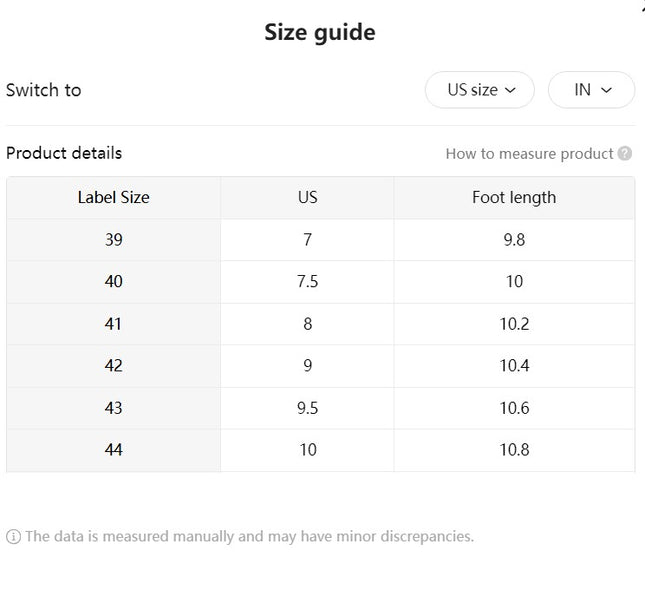Image resolution: width=645 pixels, height=603 pixels.
Task: Click label size 39 row cell
Action: pyautogui.click(x=114, y=239)
